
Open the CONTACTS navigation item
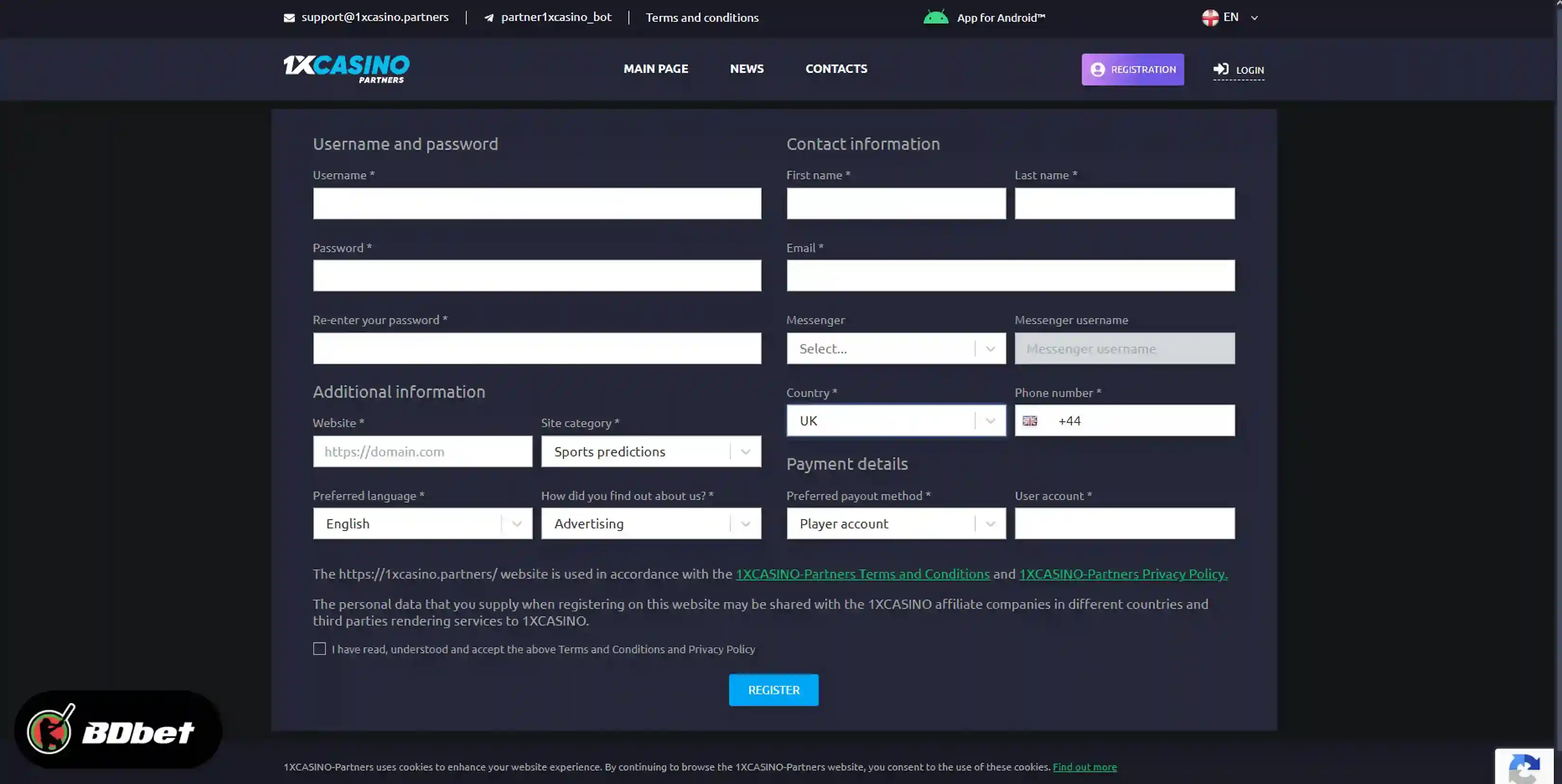coord(836,69)
